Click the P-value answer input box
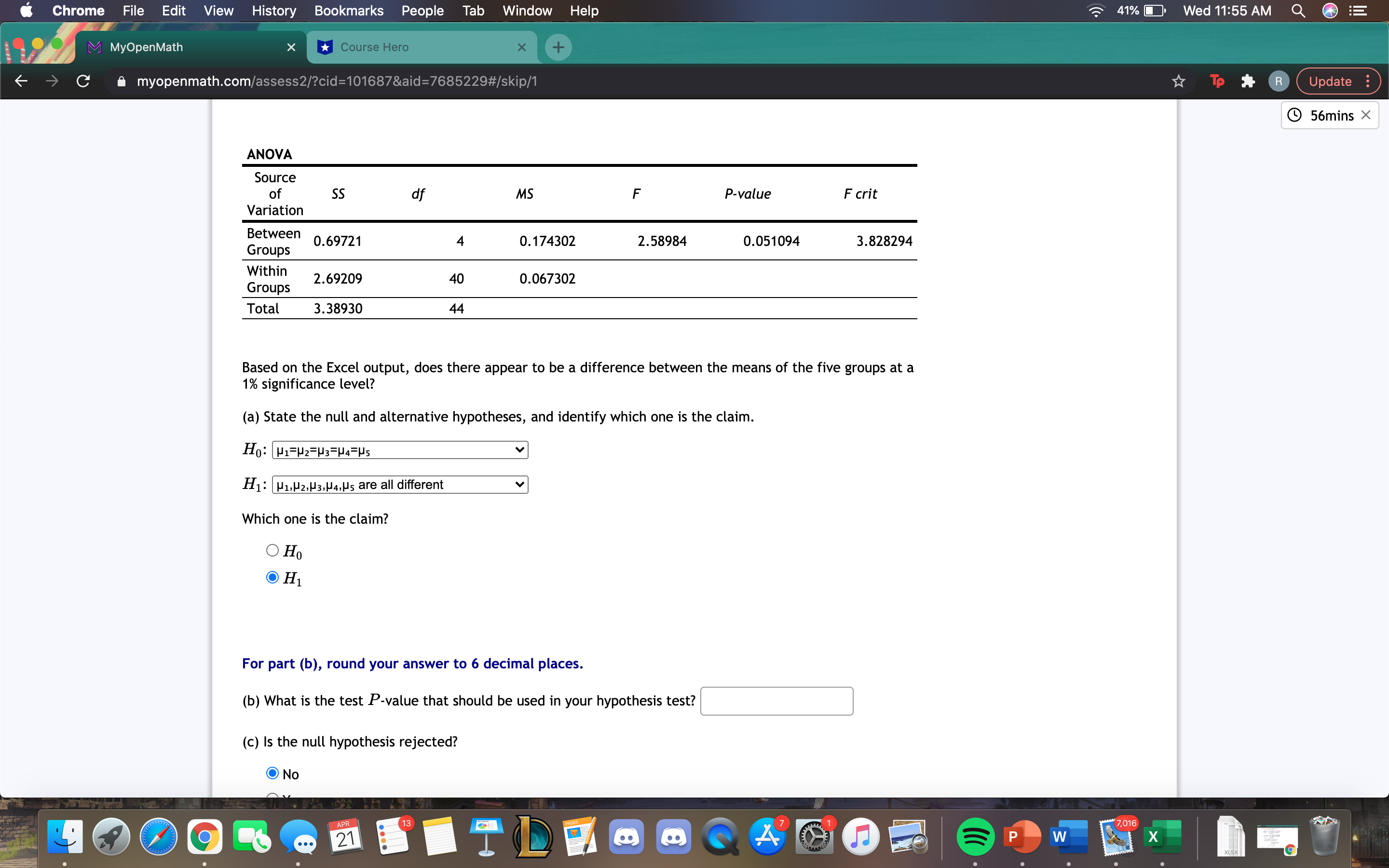 [x=776, y=700]
